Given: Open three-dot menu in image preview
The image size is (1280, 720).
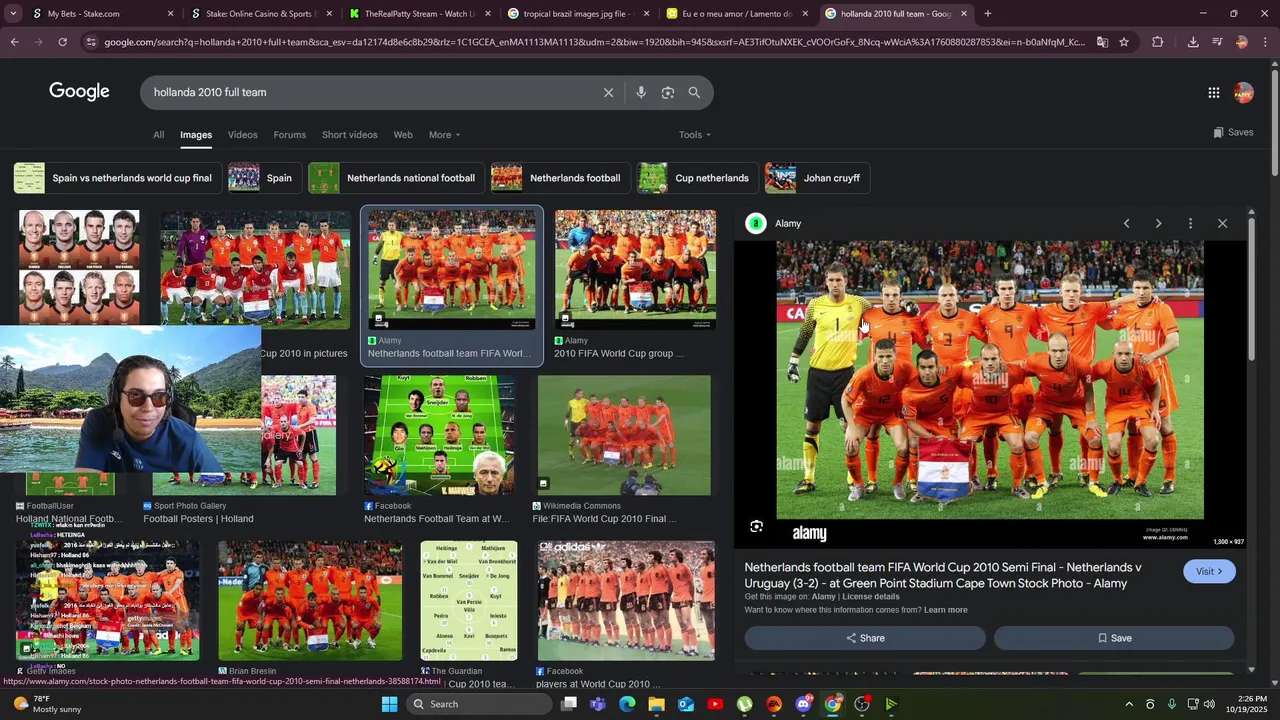Looking at the screenshot, I should click(1190, 223).
